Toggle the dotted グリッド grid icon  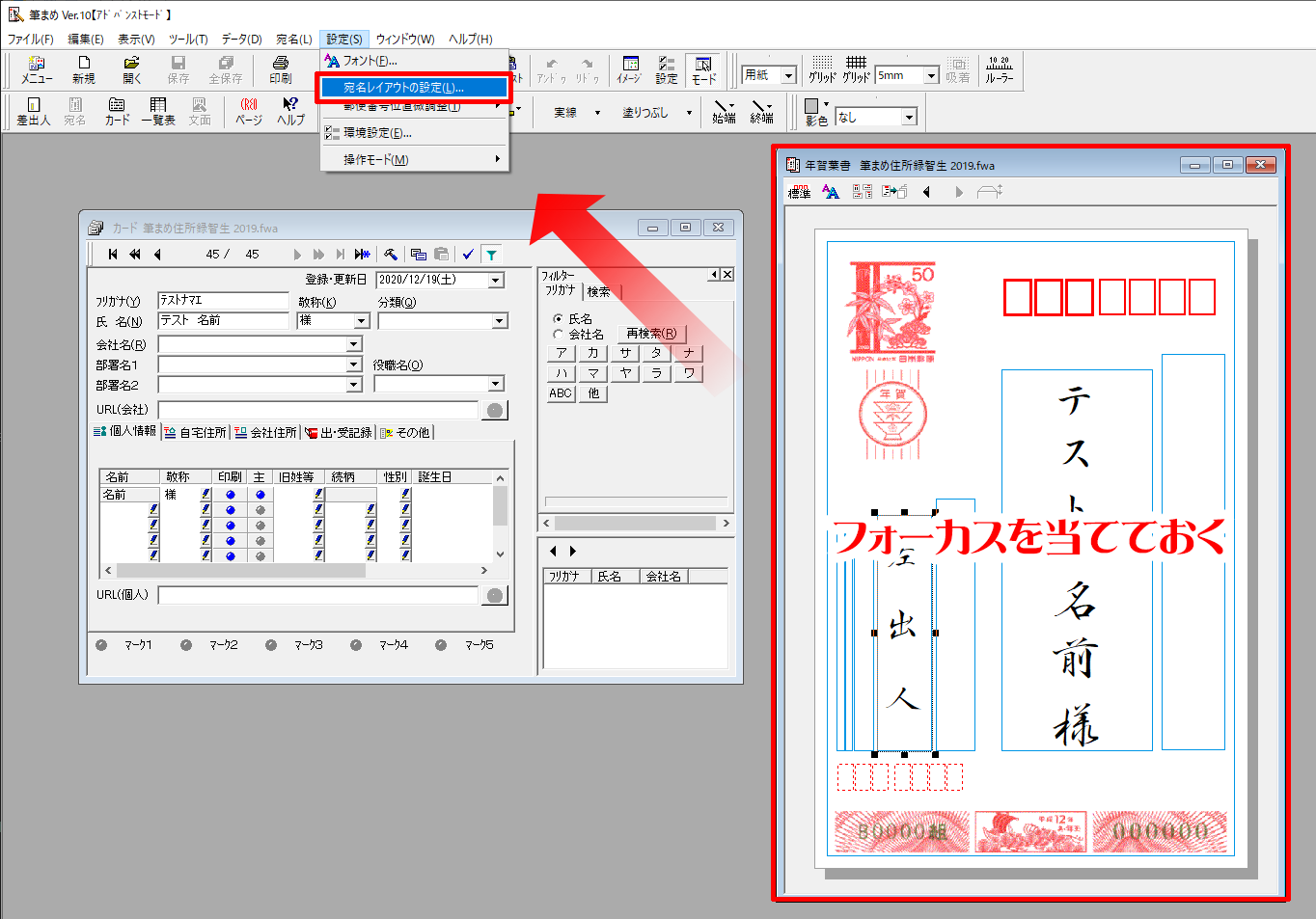point(822,69)
